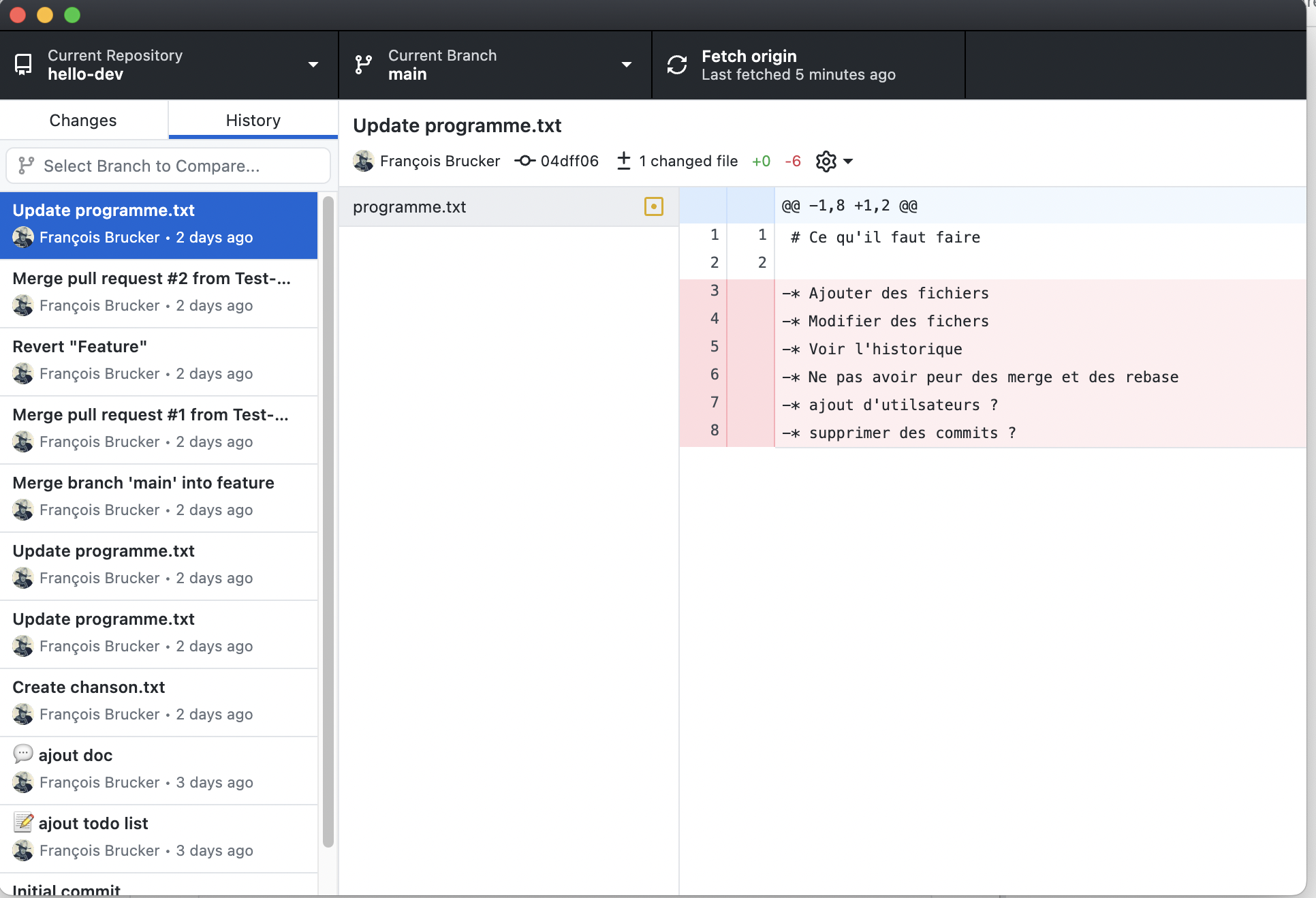Expand the Current Repository dropdown arrow
The height and width of the screenshot is (898, 1316).
[x=313, y=65]
